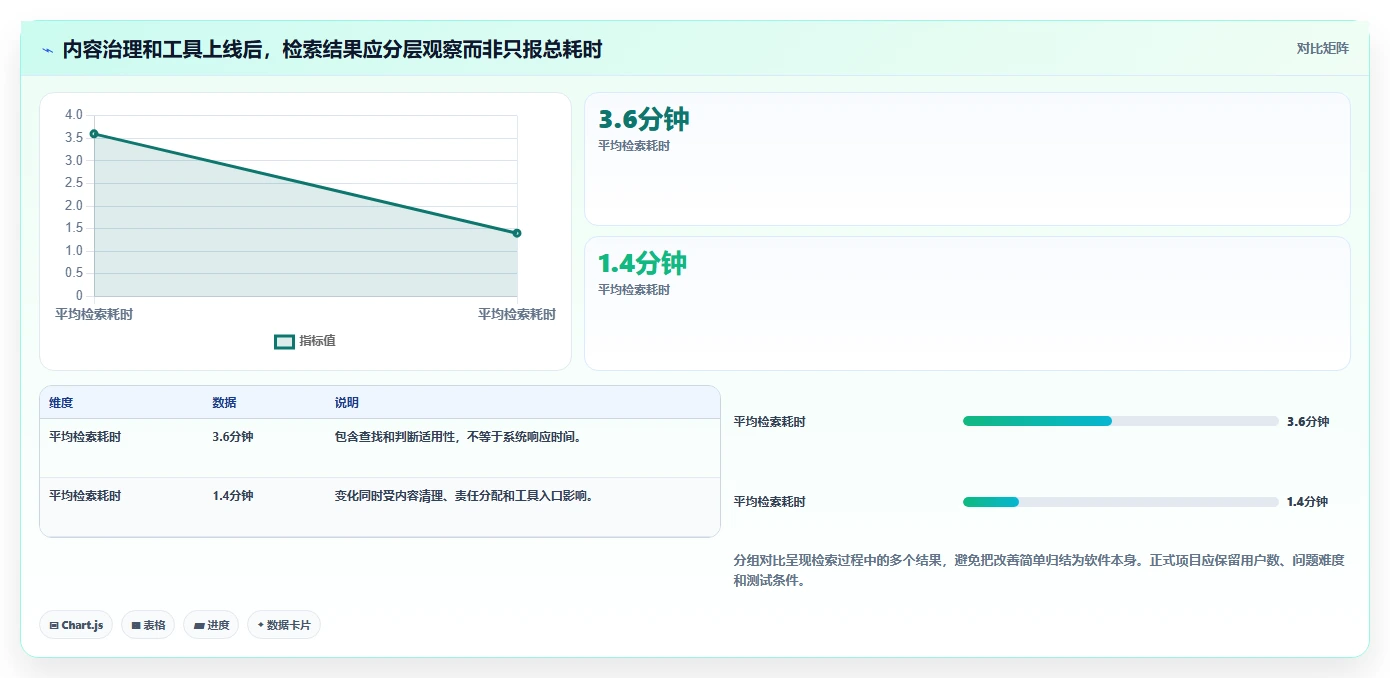This screenshot has width=1390, height=678.
Task: Select the large 3.6分钟 value on the data card
Action: 644,119
